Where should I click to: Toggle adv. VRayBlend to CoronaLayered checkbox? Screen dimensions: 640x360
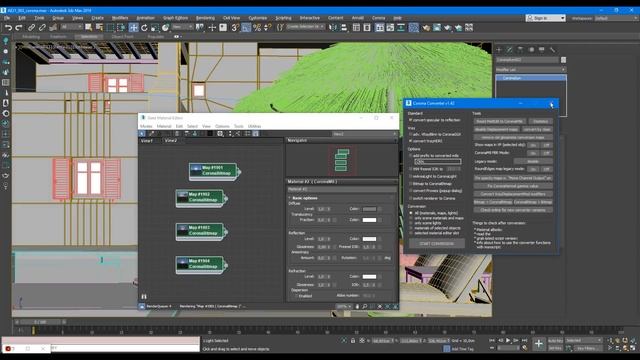click(411, 134)
